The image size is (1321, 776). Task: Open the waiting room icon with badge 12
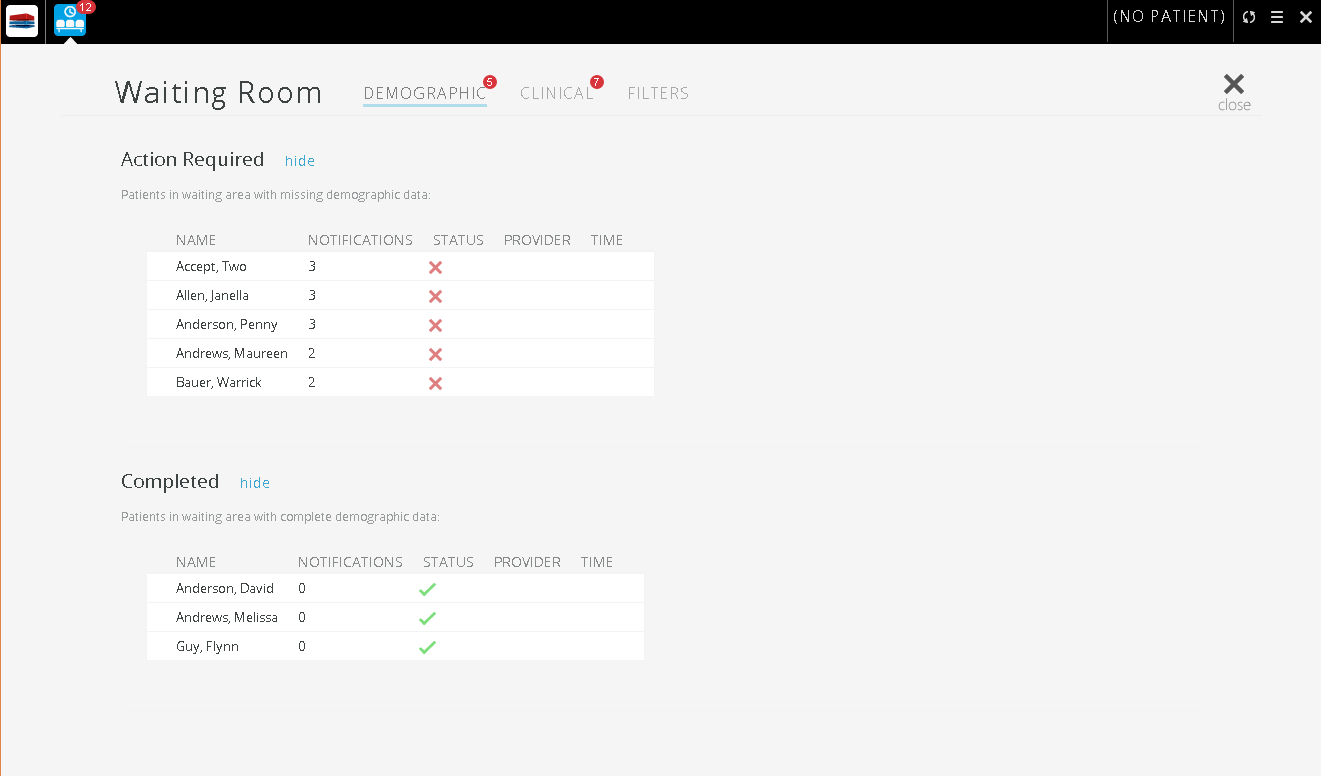click(70, 21)
